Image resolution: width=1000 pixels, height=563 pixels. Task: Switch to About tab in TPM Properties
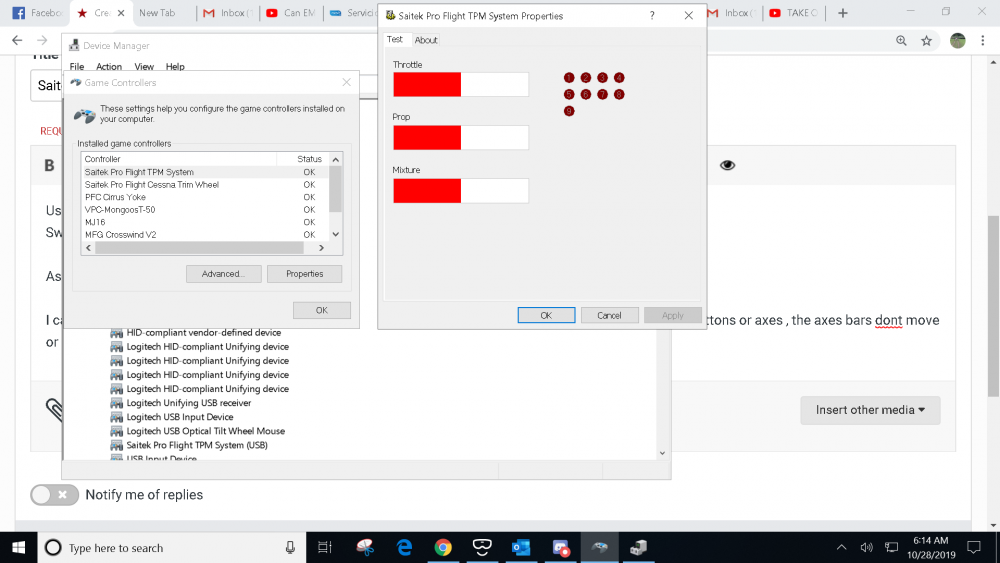(426, 40)
